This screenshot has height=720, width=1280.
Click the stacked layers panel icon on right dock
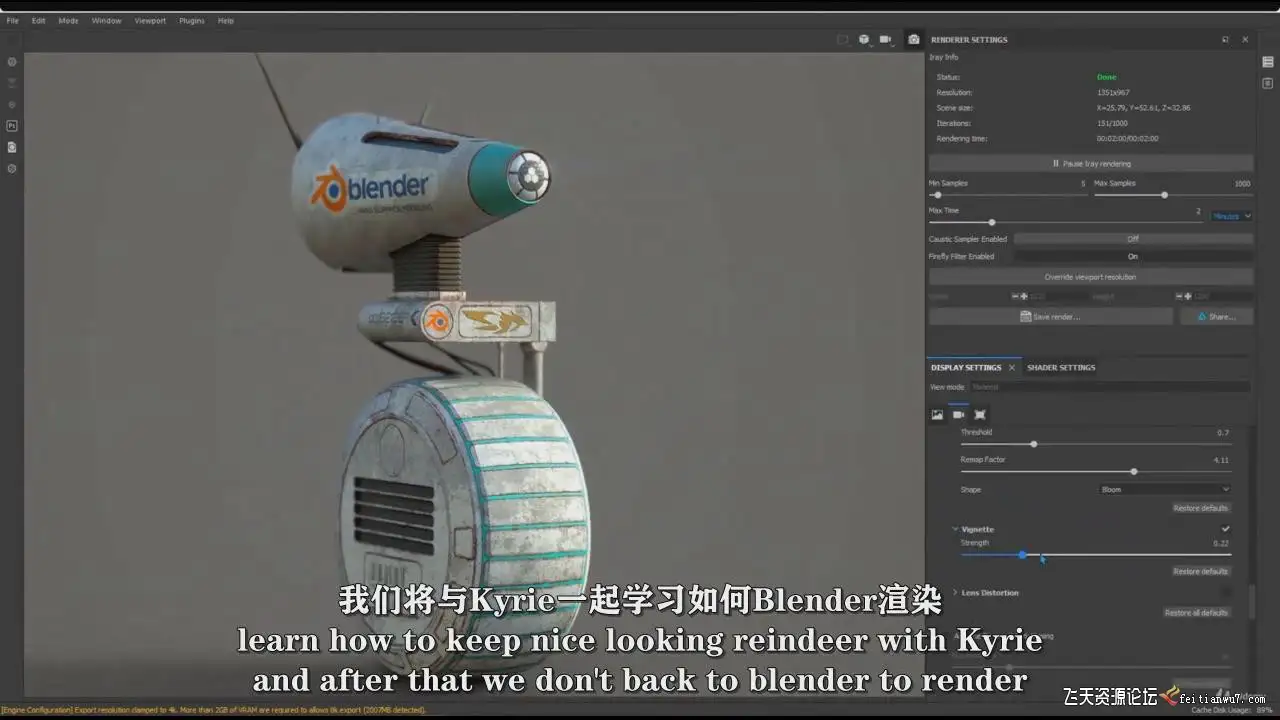coord(1268,62)
